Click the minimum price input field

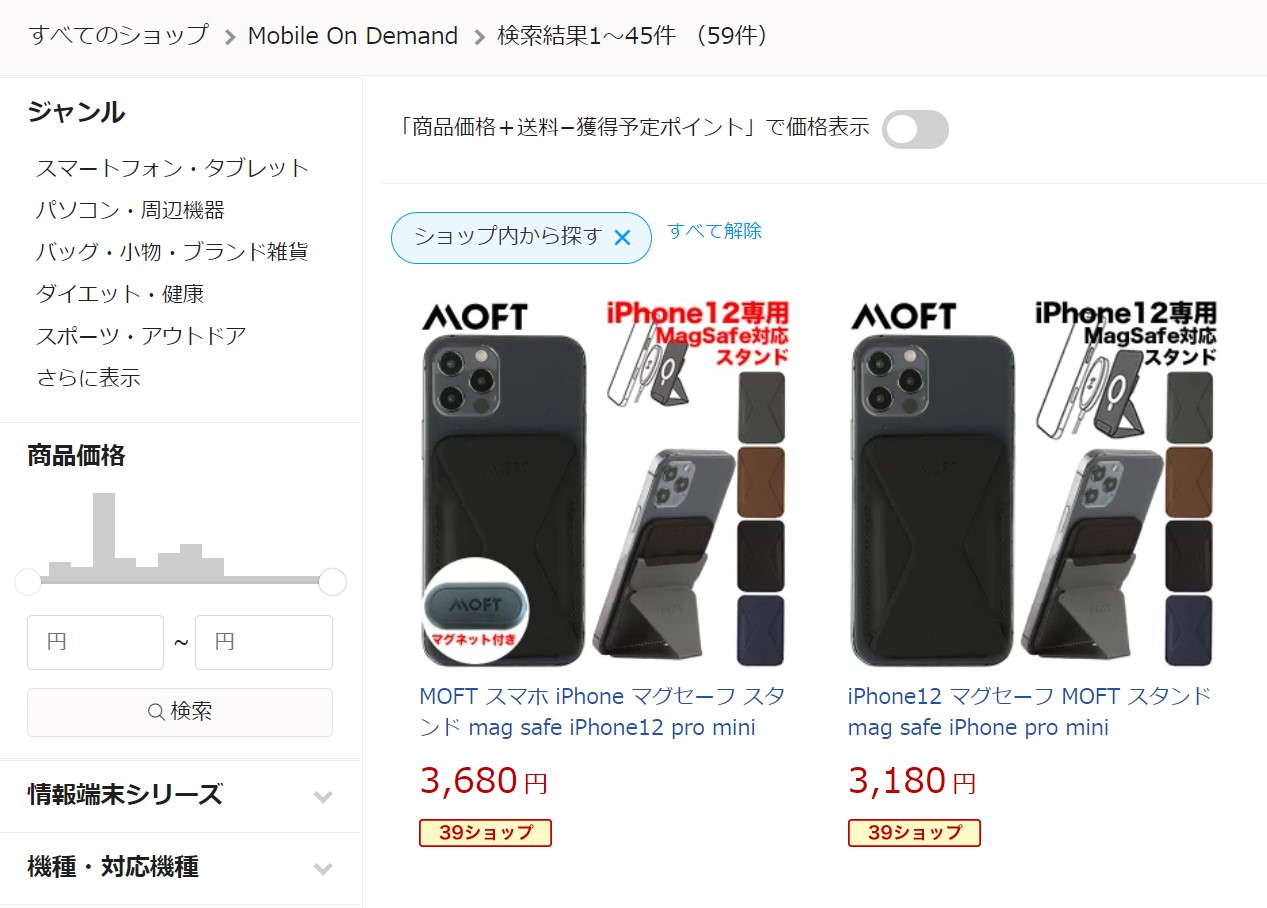(95, 642)
